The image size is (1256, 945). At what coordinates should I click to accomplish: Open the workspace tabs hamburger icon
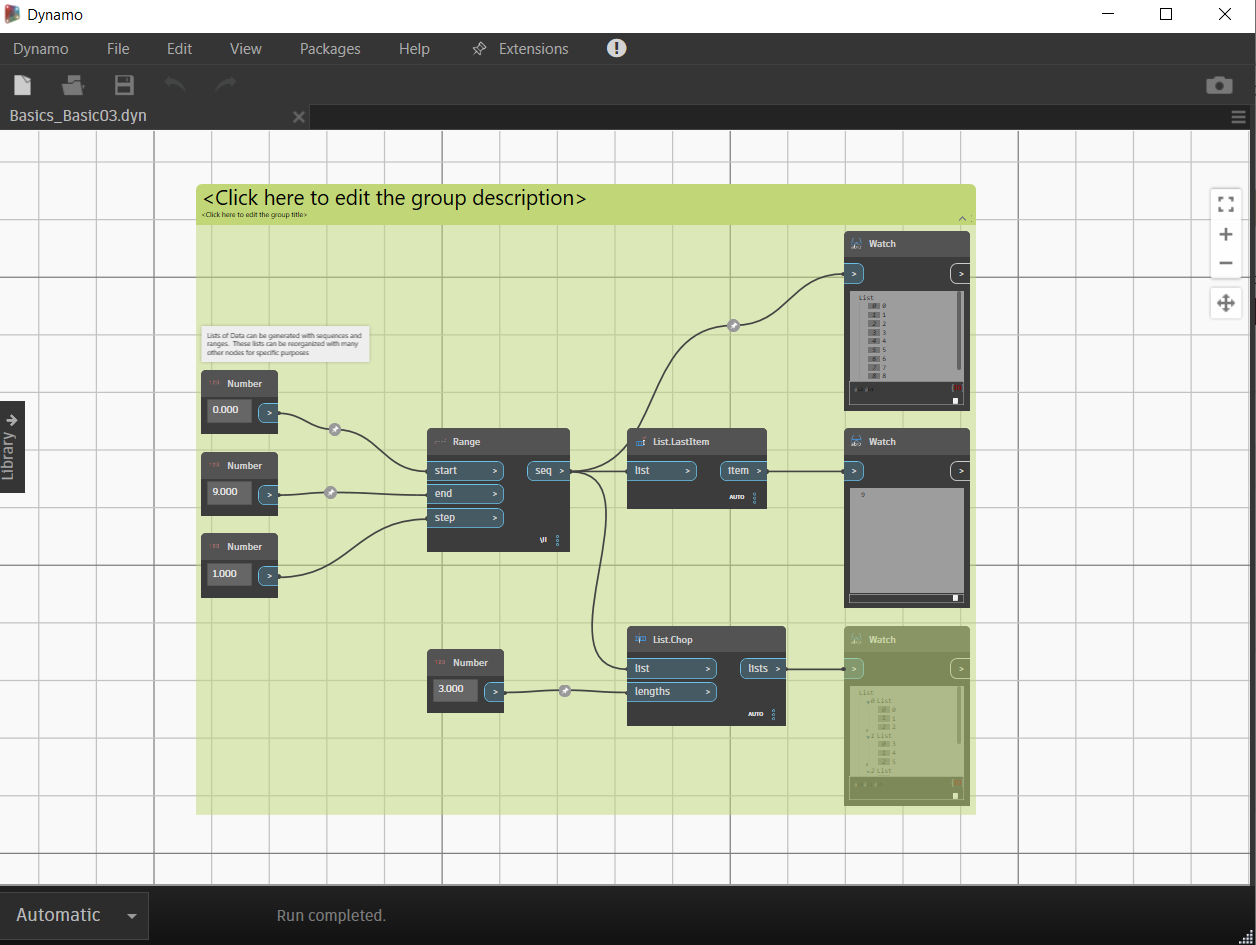click(x=1238, y=117)
